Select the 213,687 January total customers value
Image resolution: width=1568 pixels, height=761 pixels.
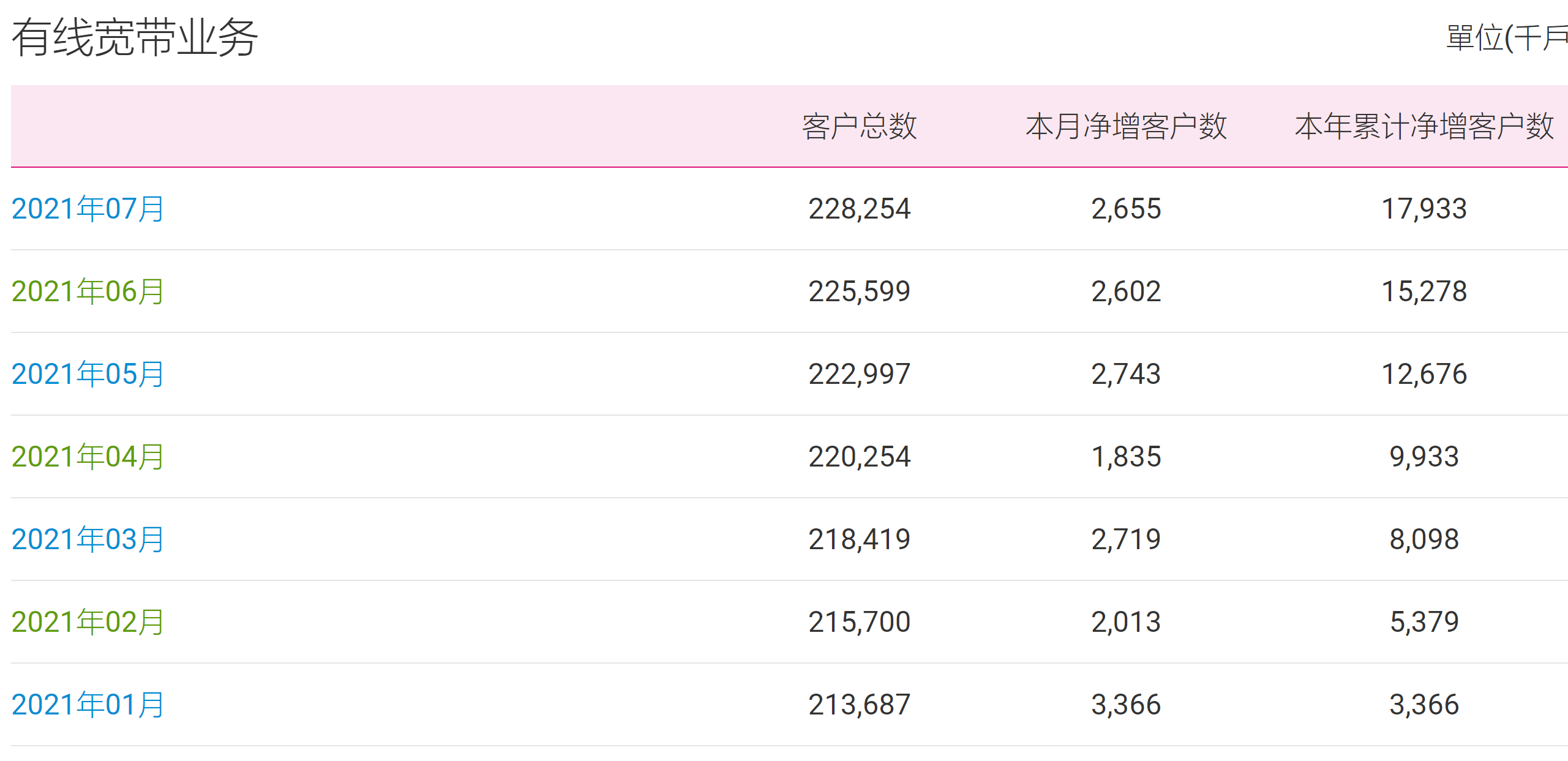click(860, 705)
